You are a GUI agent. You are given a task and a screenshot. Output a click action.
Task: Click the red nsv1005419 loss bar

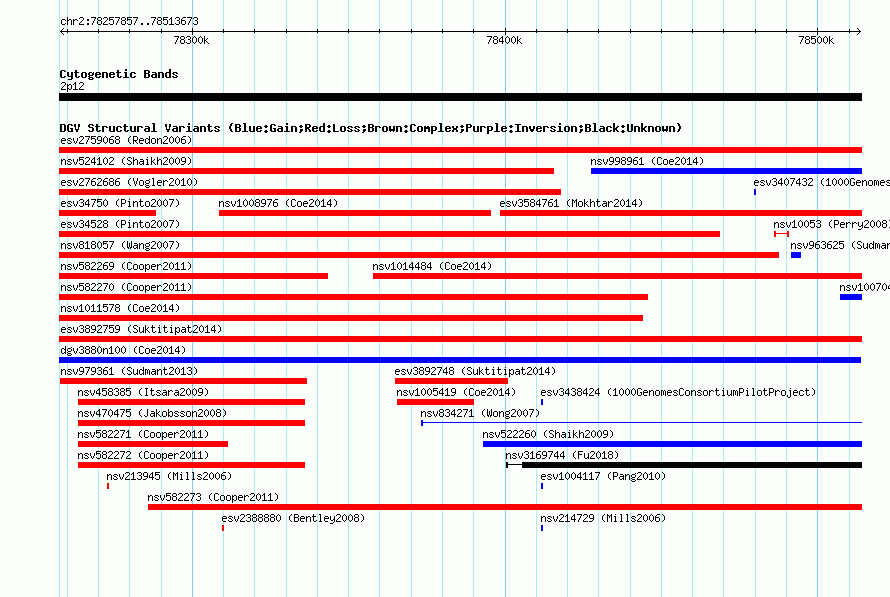(x=435, y=402)
